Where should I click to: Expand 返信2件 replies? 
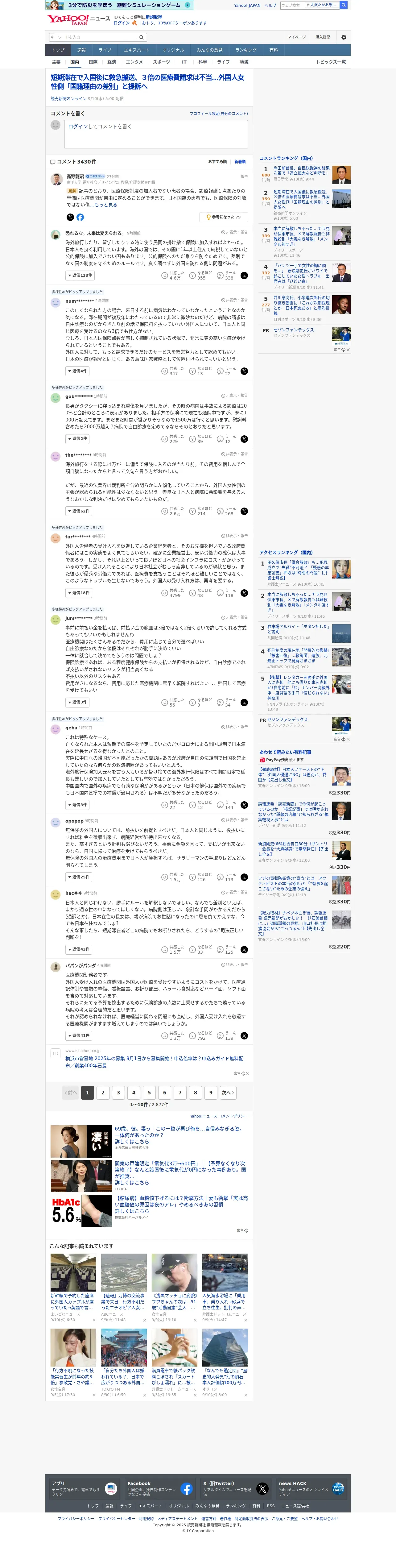tap(77, 439)
